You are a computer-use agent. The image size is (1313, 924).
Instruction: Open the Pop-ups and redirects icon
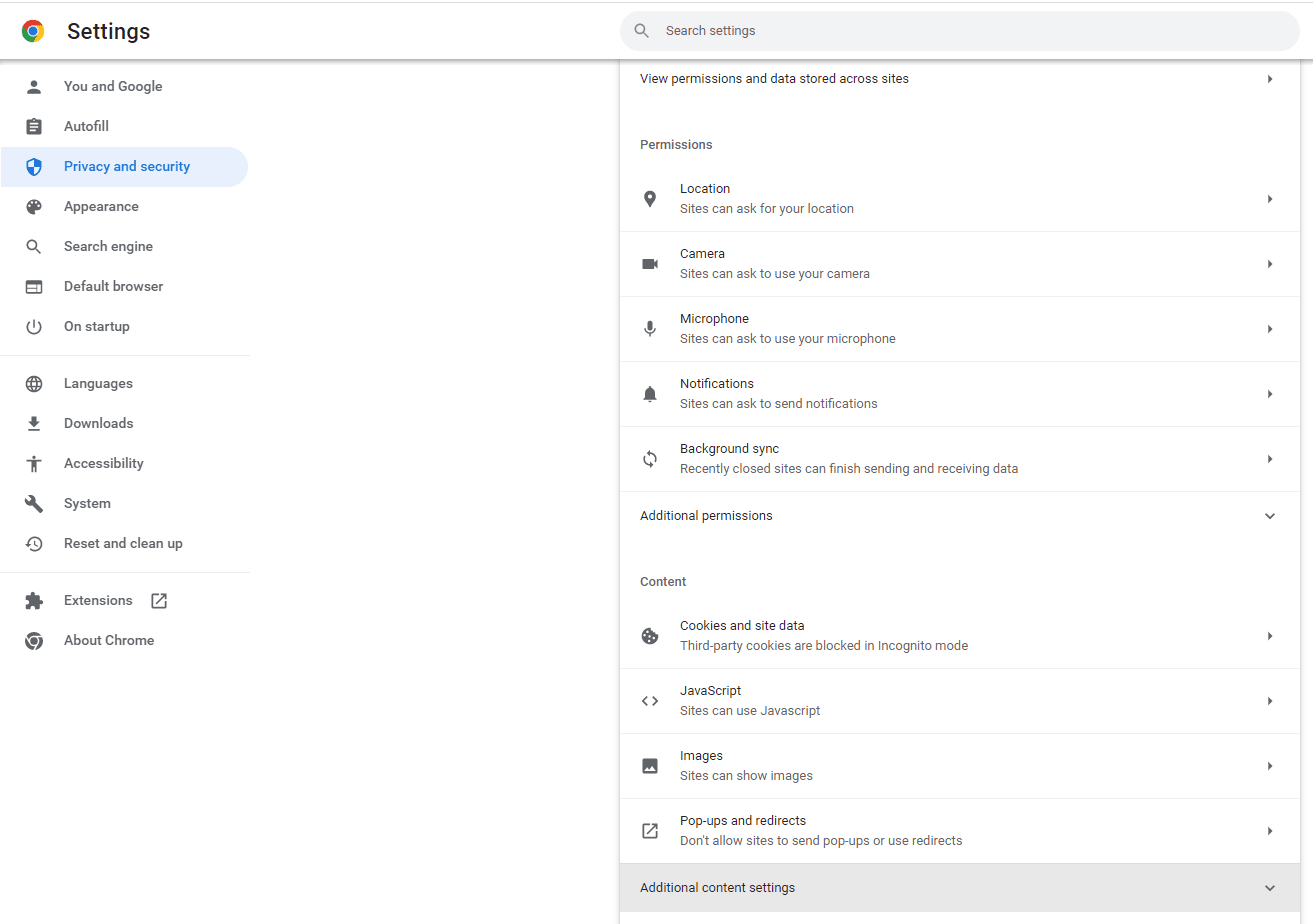click(650, 830)
